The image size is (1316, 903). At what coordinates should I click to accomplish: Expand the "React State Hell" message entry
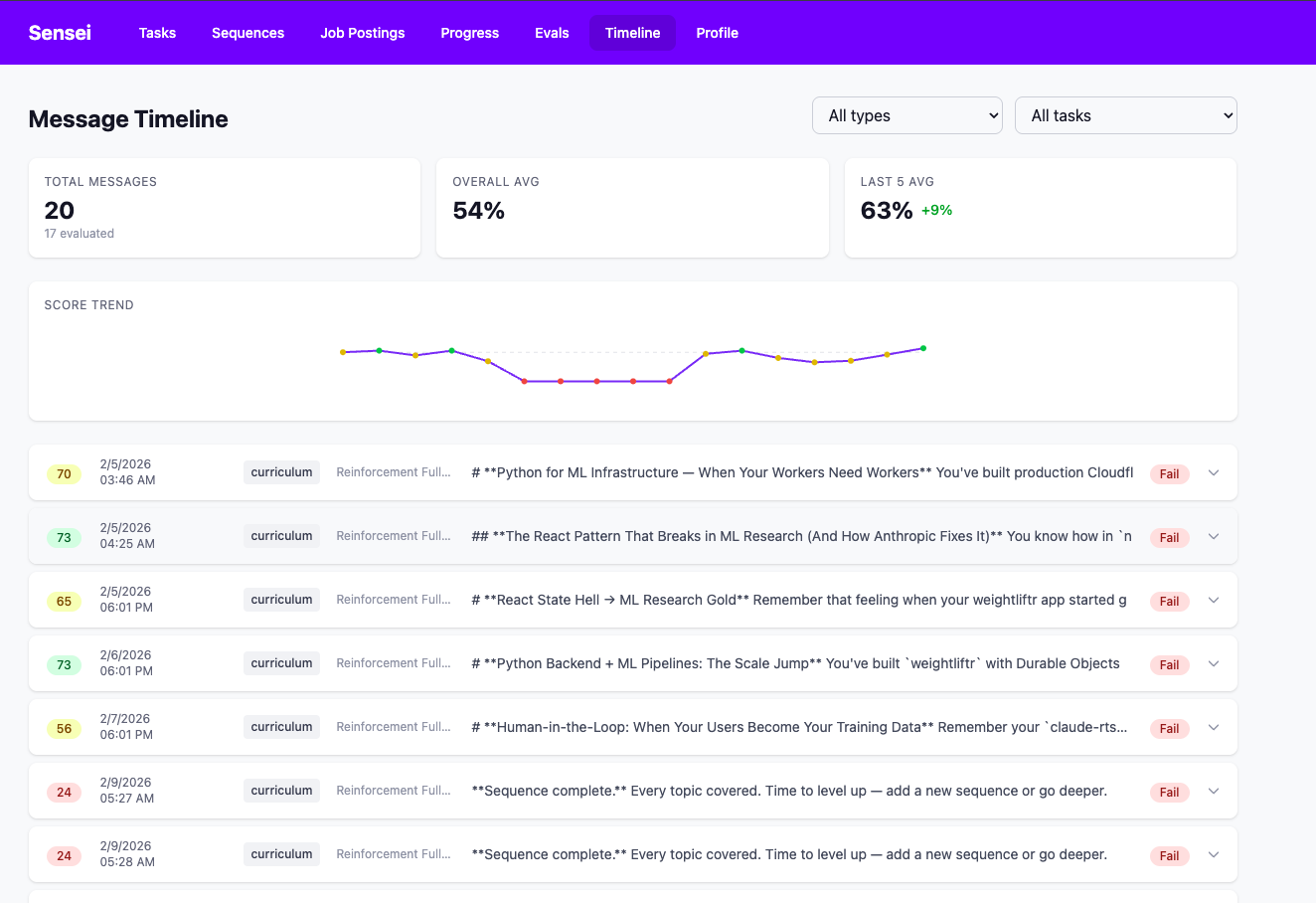(1214, 601)
